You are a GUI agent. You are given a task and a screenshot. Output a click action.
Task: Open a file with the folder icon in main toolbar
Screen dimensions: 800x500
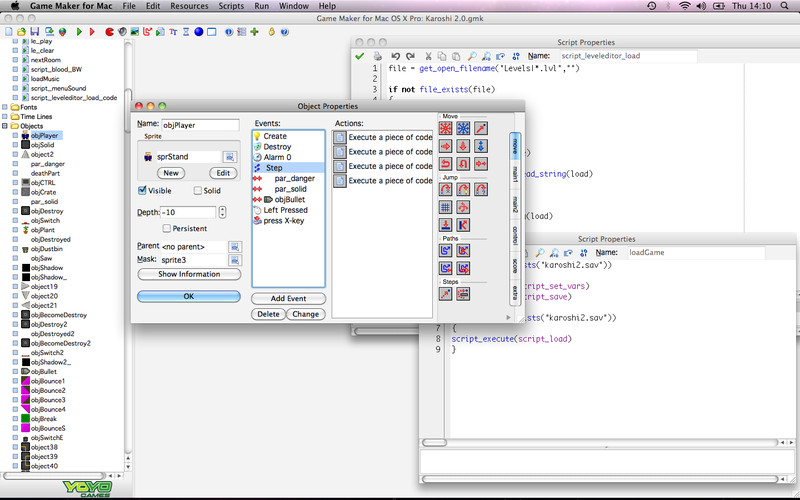(x=21, y=32)
